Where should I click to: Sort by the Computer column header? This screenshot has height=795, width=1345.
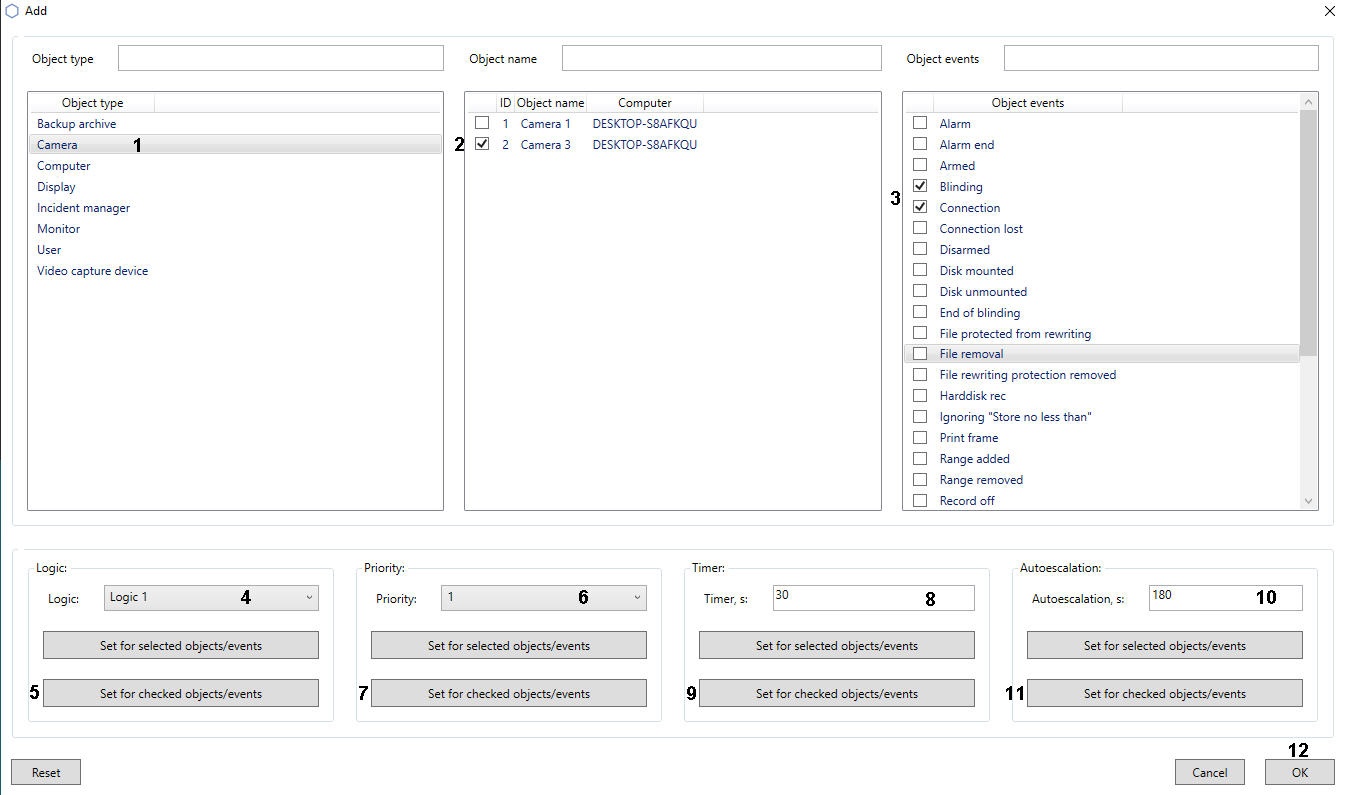644,103
